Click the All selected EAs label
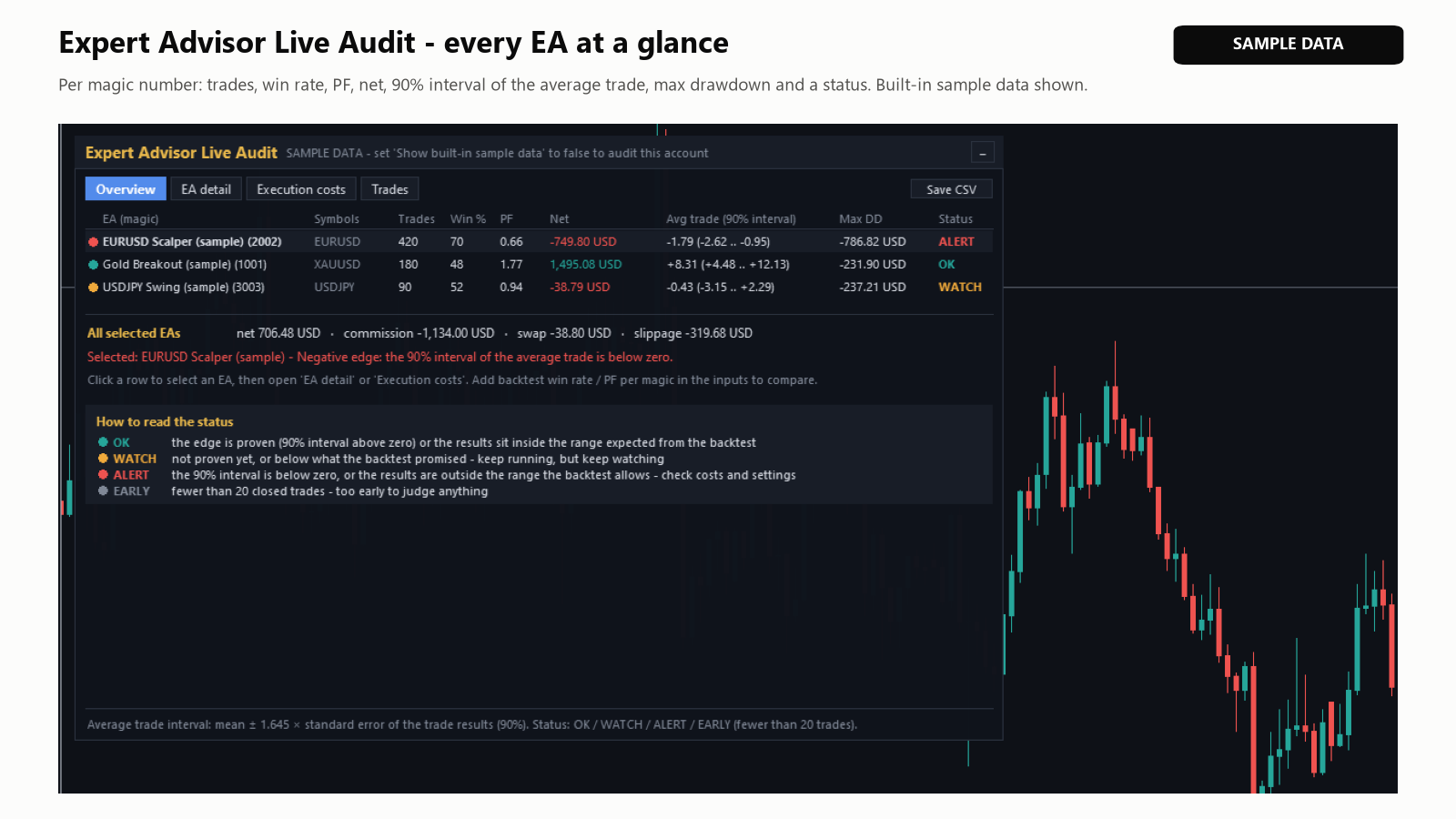The width and height of the screenshot is (1456, 819). click(134, 333)
